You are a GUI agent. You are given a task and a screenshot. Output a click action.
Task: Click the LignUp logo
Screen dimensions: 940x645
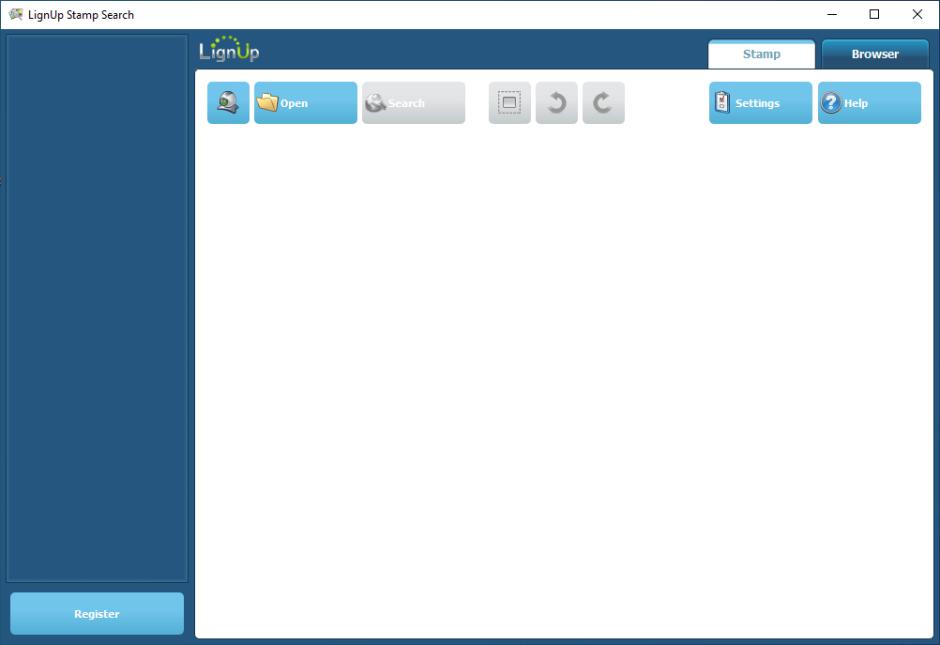[x=229, y=49]
